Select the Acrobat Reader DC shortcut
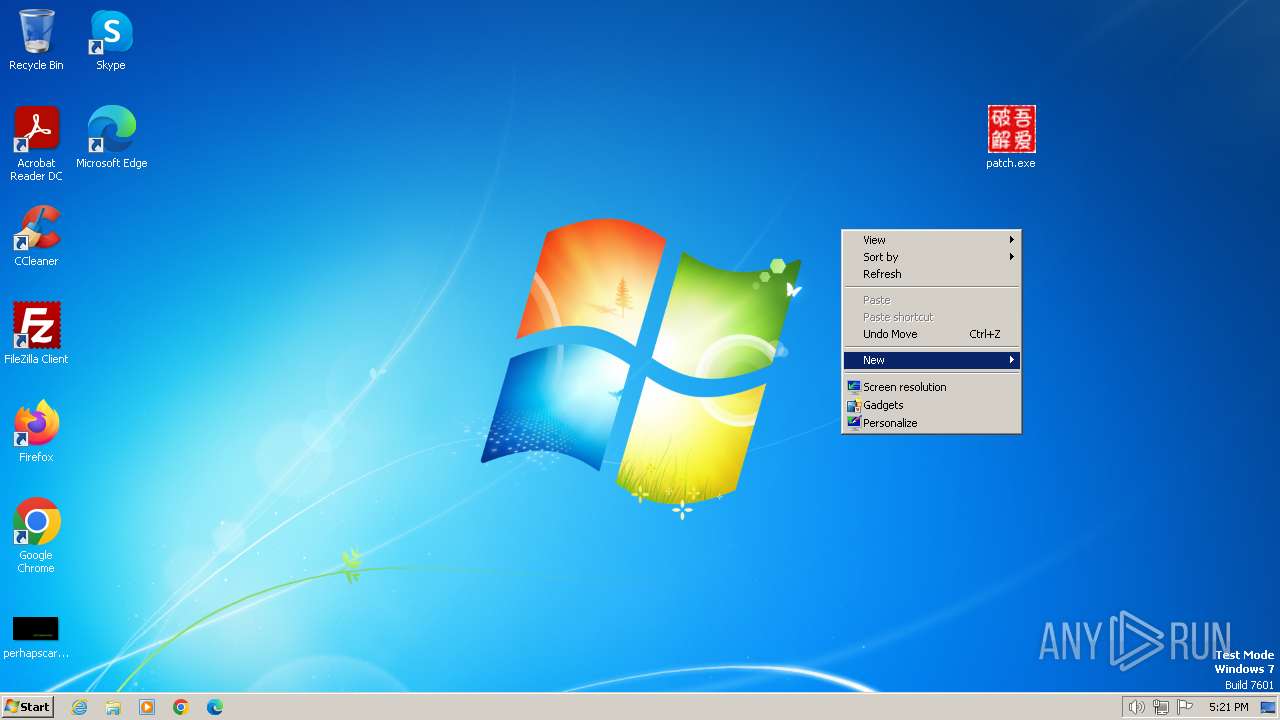This screenshot has height=720, width=1280. pyautogui.click(x=36, y=144)
